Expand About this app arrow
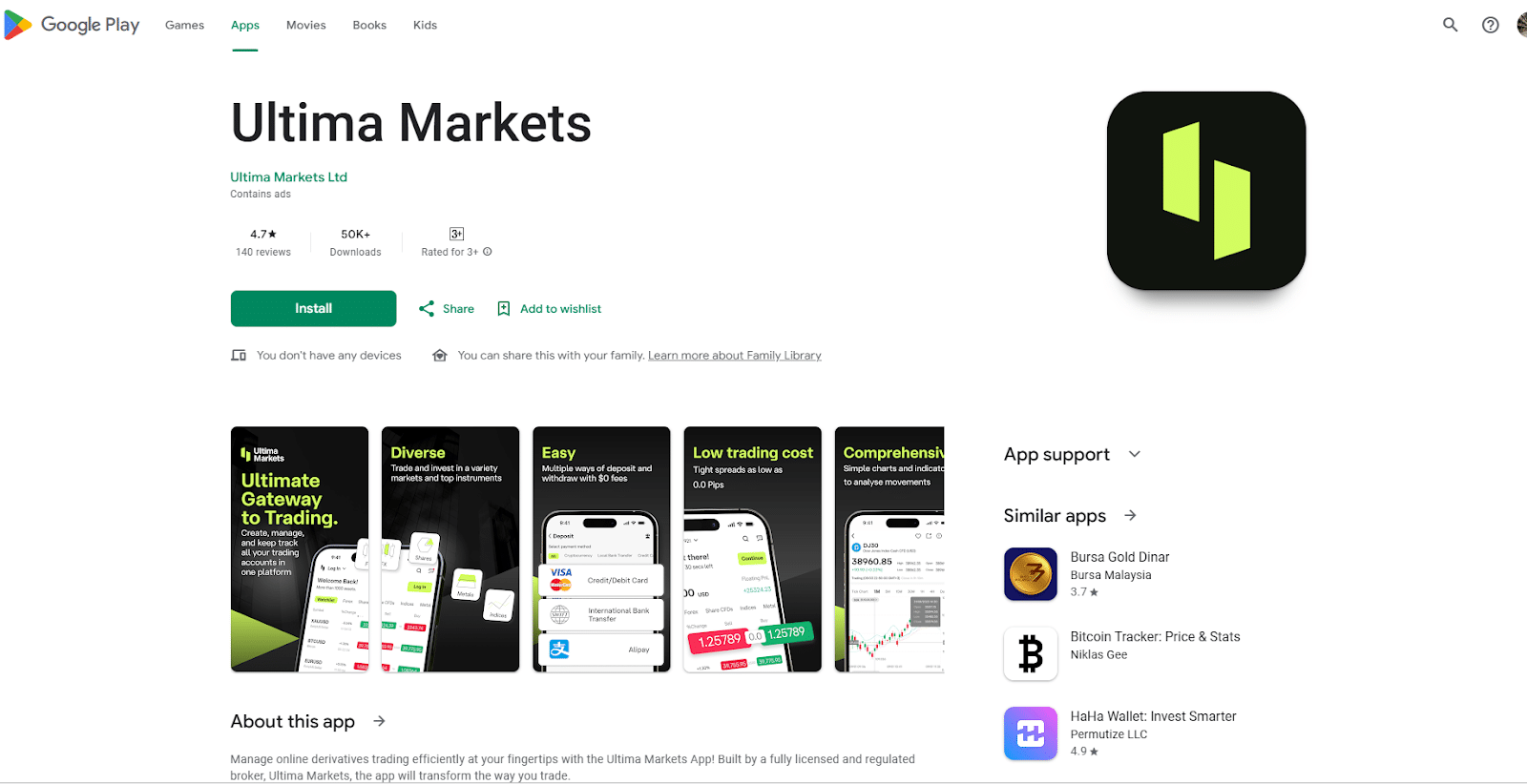Viewport: 1527px width, 784px height. click(379, 721)
